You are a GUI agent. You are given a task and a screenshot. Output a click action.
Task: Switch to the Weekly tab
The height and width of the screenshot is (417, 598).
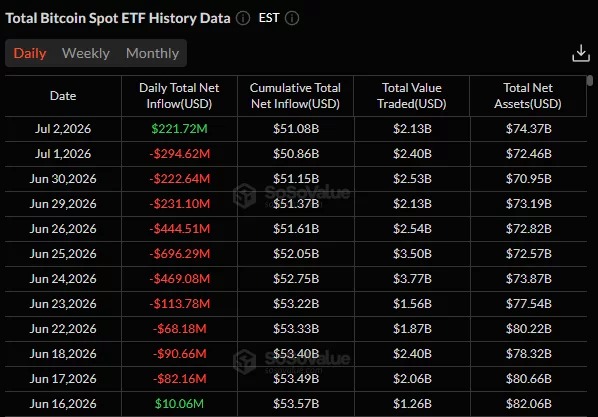[x=86, y=53]
